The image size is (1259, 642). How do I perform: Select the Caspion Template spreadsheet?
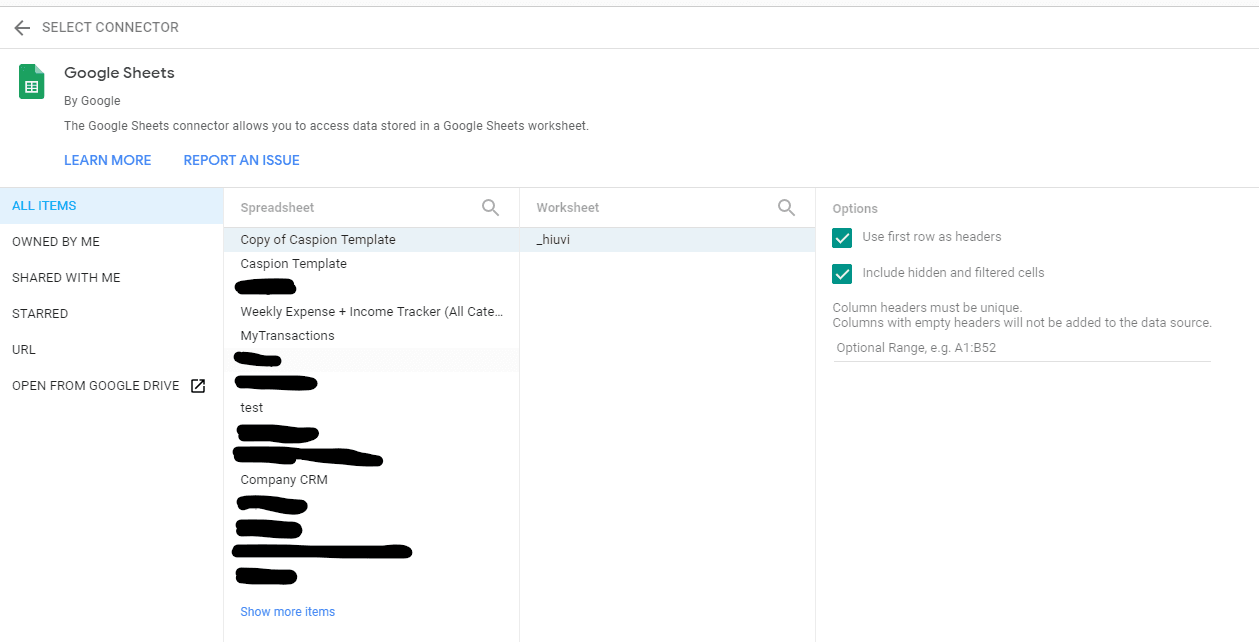(371, 264)
